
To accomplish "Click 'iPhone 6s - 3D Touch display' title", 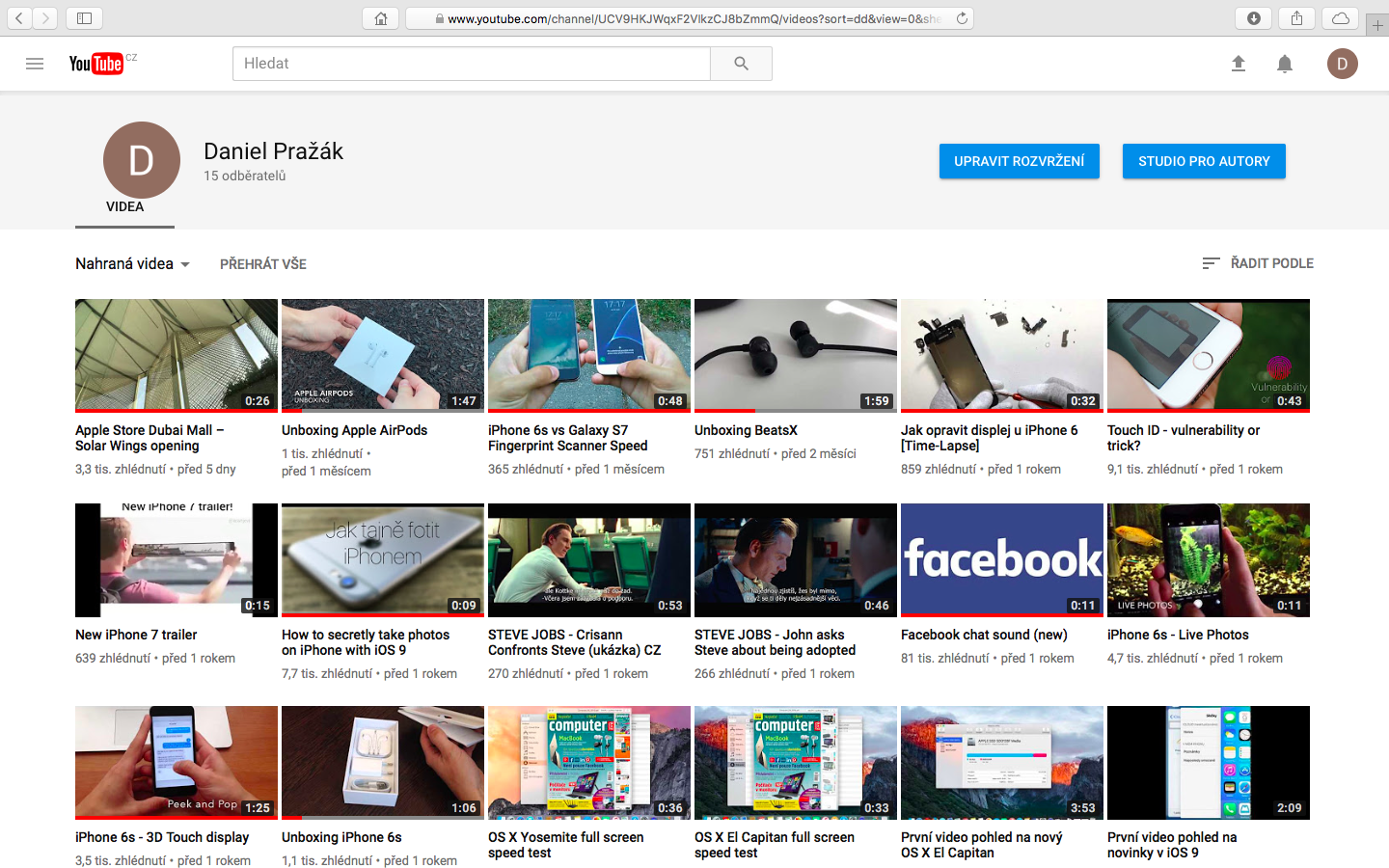I will point(162,837).
